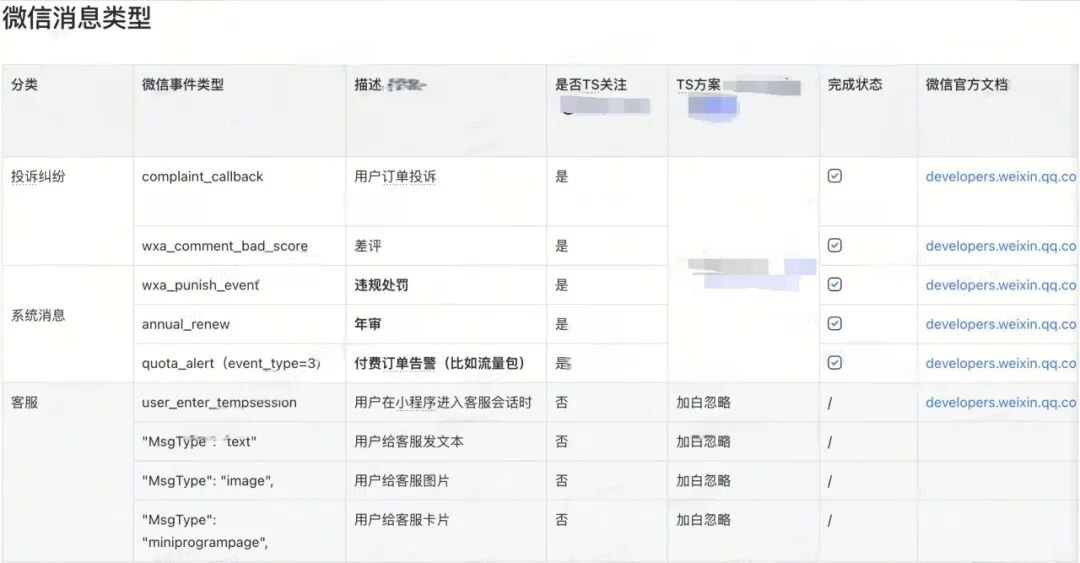This screenshot has width=1080, height=563.
Task: Click the miniprogrampage MsgType cell
Action: [x=239, y=531]
